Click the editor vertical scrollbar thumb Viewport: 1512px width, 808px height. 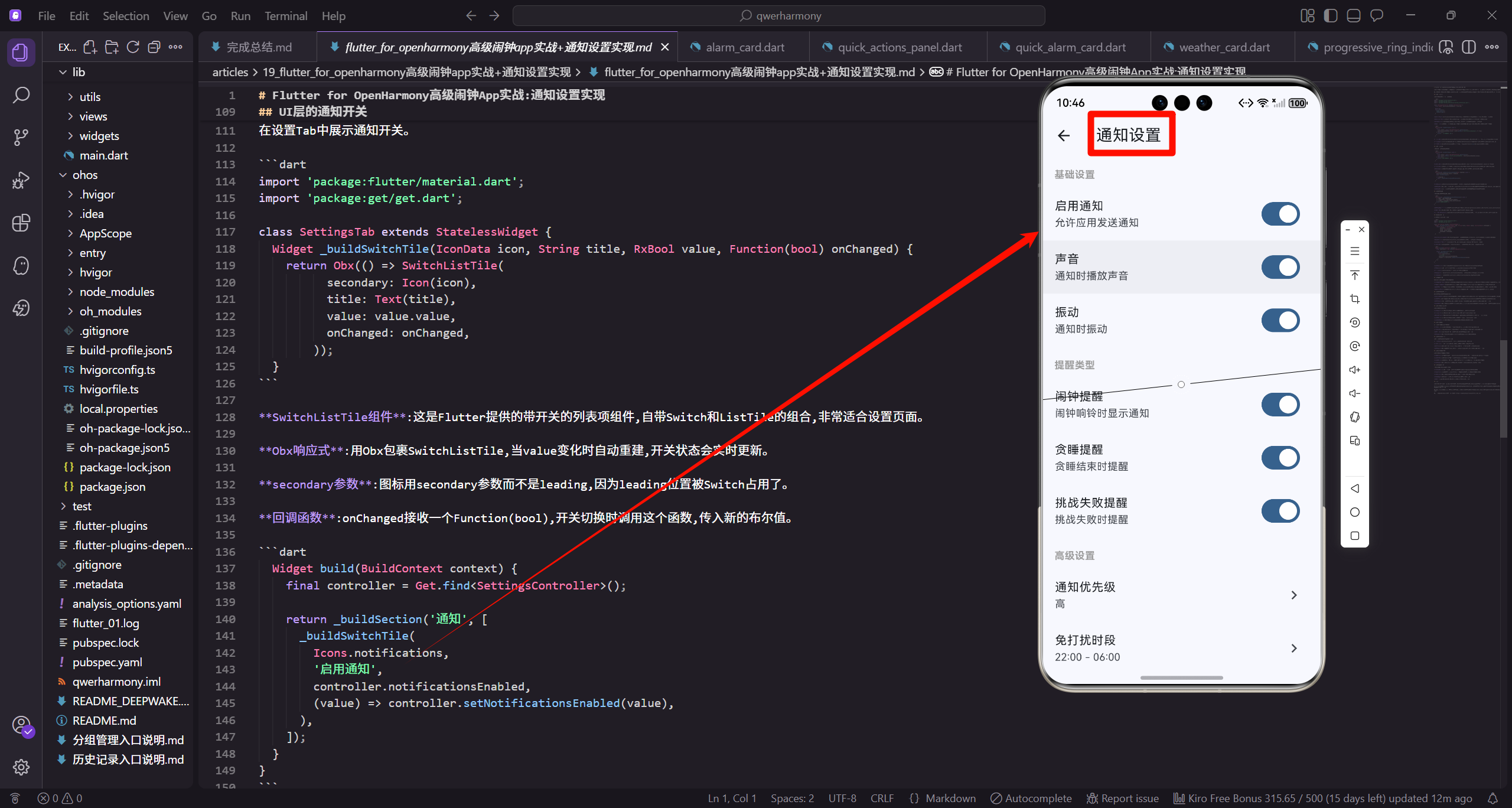pos(1504,388)
